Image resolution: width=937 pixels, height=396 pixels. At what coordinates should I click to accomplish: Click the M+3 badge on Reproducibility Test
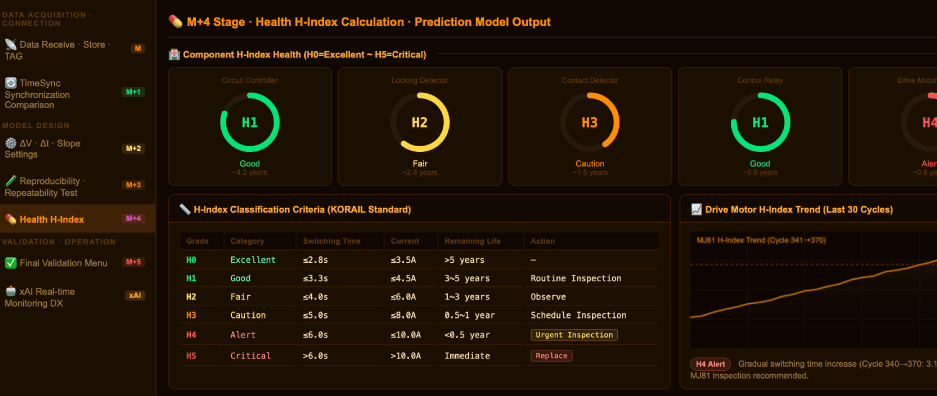[x=133, y=185]
